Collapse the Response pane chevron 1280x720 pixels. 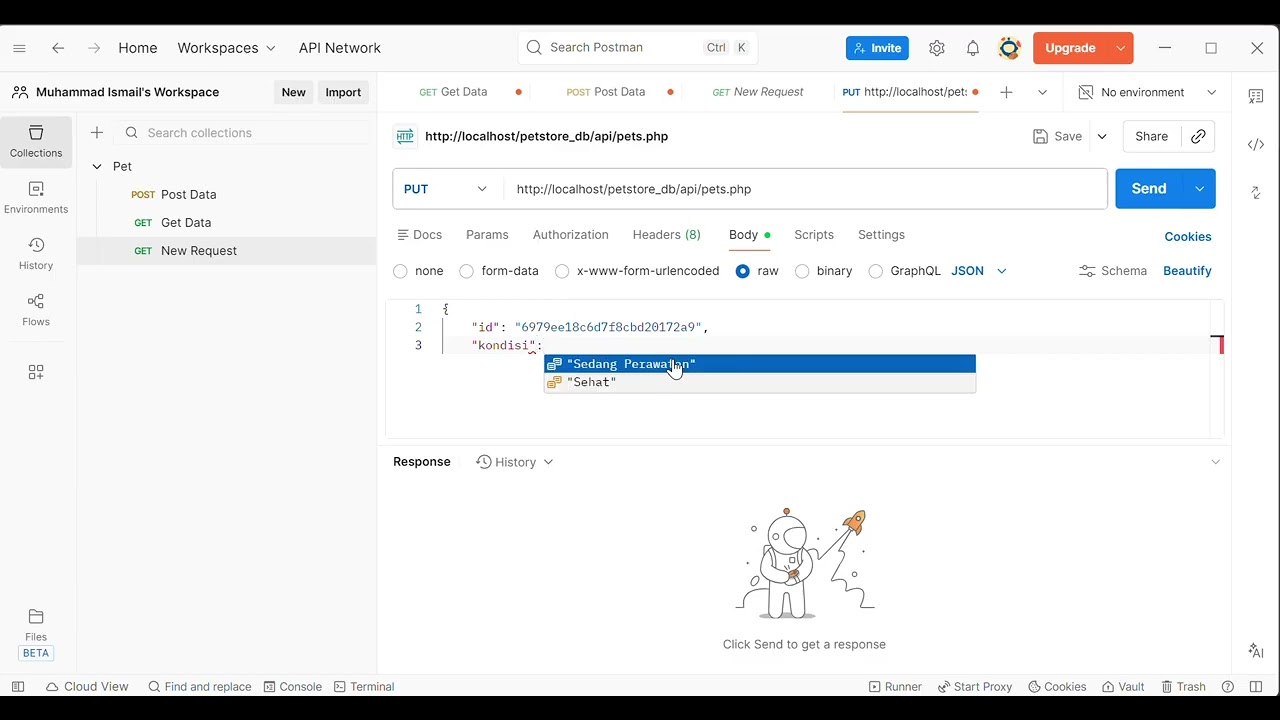pyautogui.click(x=1215, y=462)
